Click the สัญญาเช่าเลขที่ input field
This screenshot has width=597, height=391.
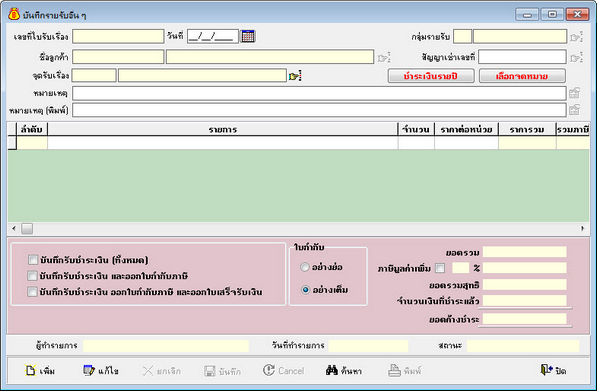tap(522, 57)
